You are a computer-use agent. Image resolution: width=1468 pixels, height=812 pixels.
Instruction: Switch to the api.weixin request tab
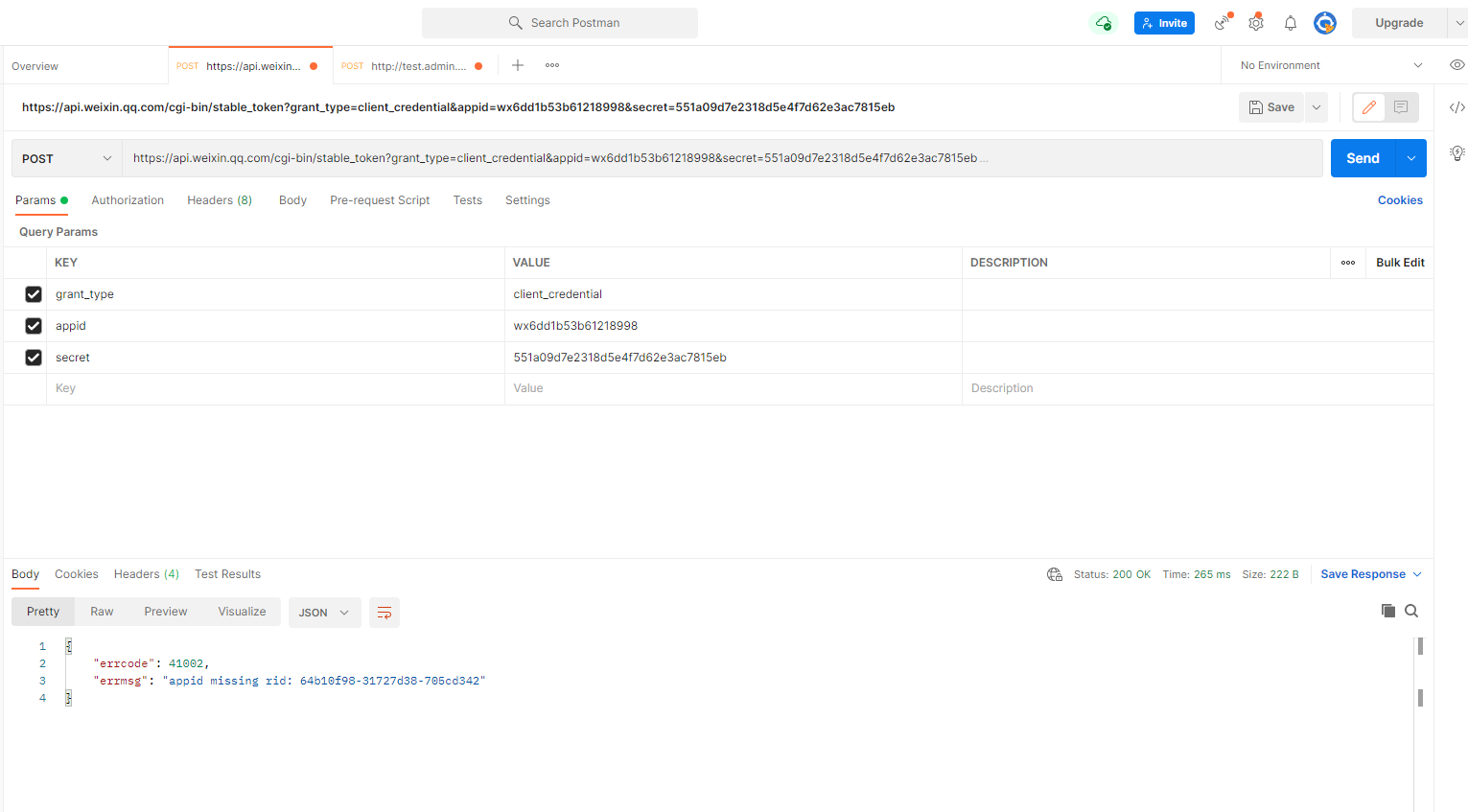click(x=250, y=66)
